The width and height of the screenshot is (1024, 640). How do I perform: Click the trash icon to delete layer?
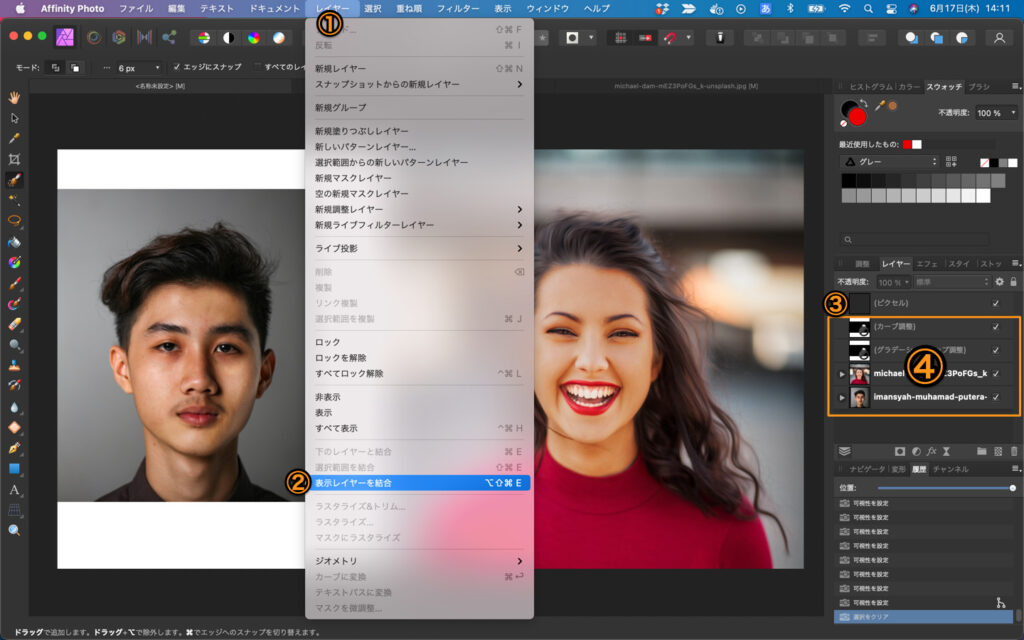click(1014, 451)
